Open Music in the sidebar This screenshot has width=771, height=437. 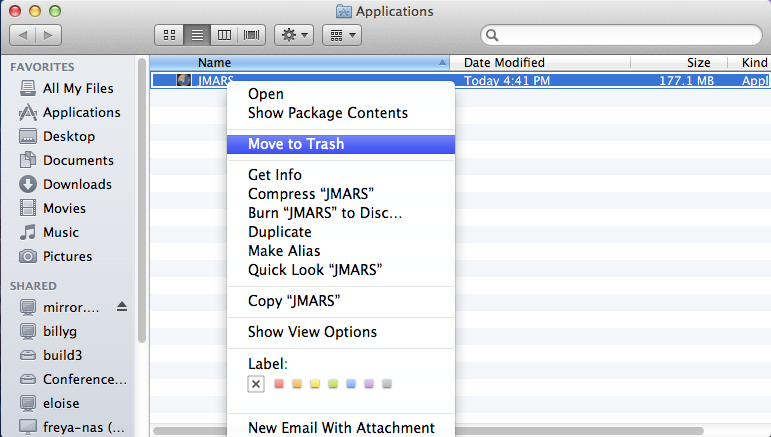[49, 232]
